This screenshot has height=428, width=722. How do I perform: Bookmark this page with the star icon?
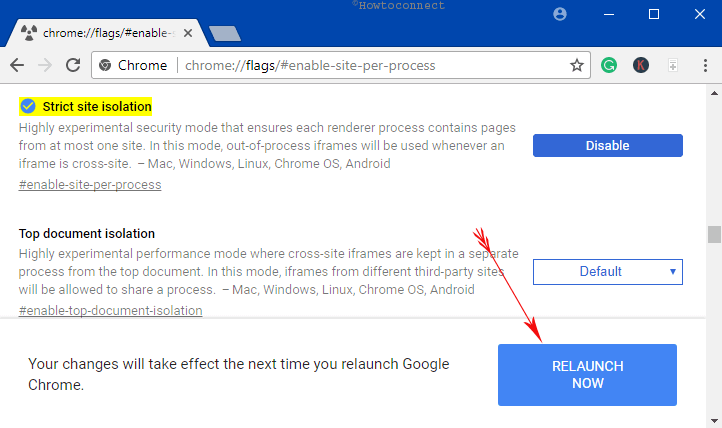(576, 65)
